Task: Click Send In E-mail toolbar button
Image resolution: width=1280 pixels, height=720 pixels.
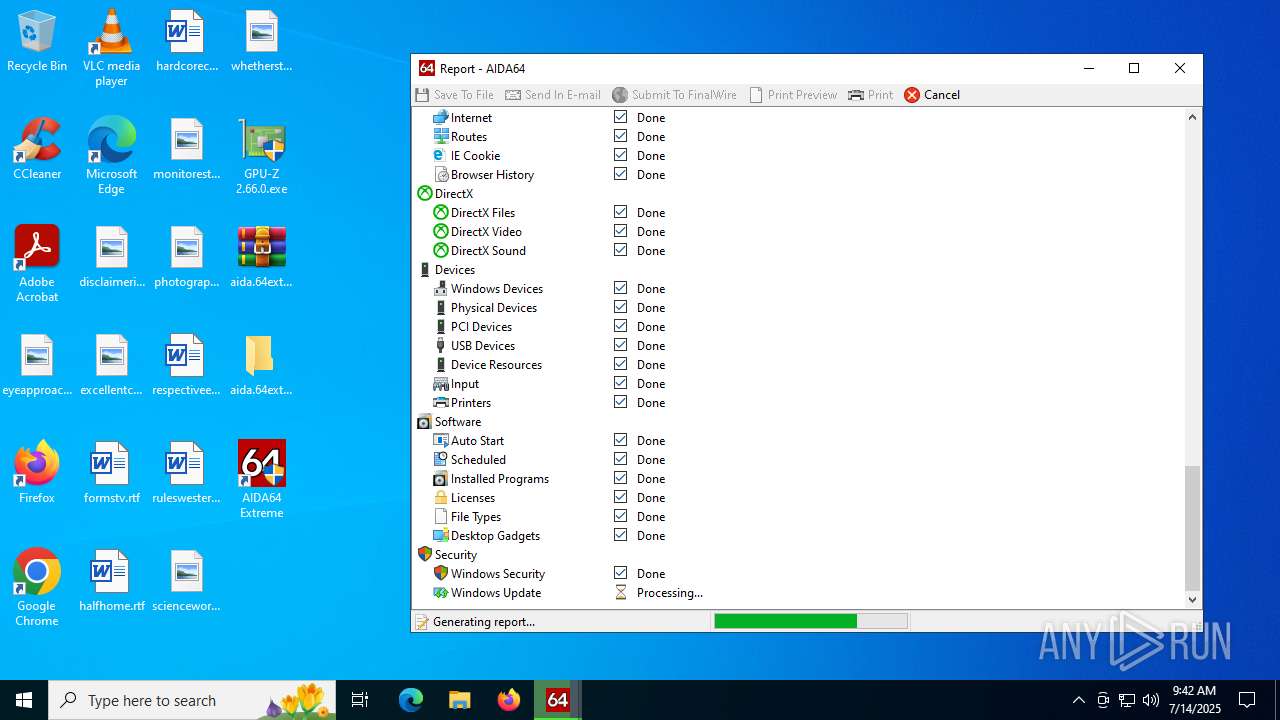Action: pyautogui.click(x=553, y=95)
